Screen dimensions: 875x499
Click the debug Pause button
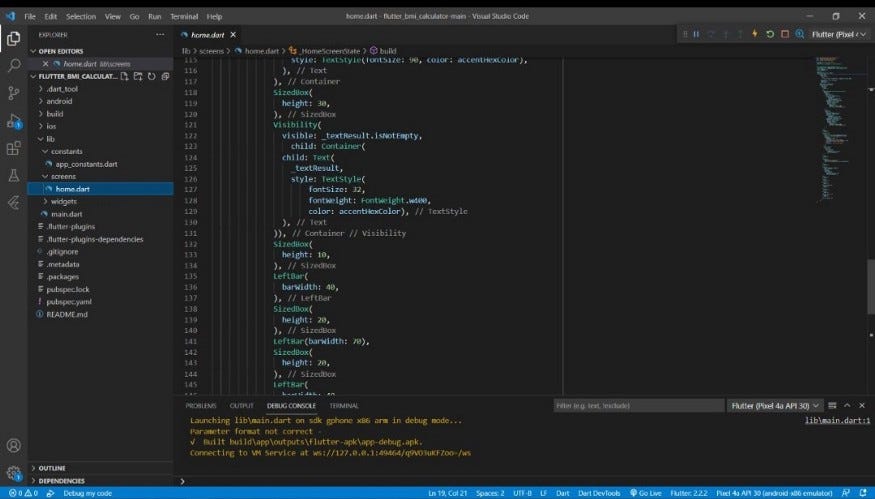tap(696, 34)
